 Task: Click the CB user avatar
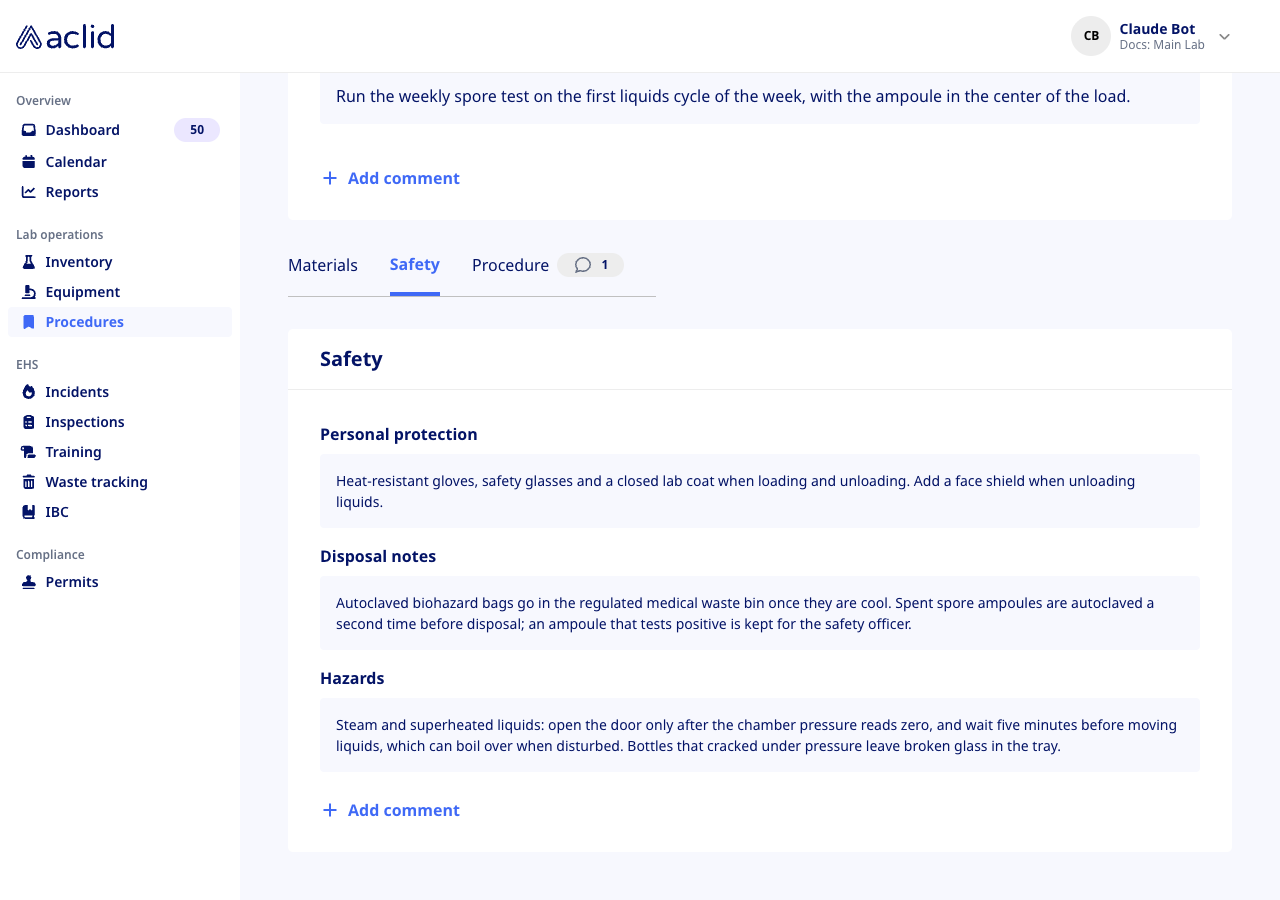[1091, 36]
